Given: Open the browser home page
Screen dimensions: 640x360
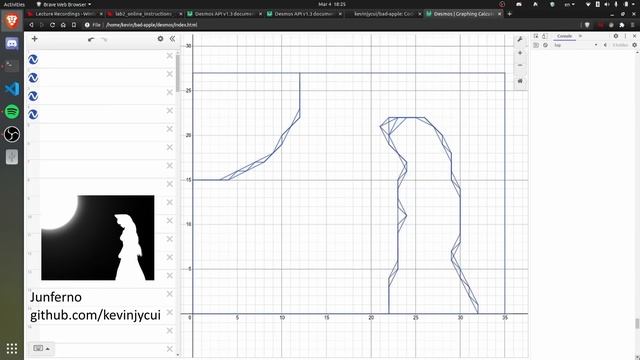Looking at the screenshot, I should (x=63, y=25).
